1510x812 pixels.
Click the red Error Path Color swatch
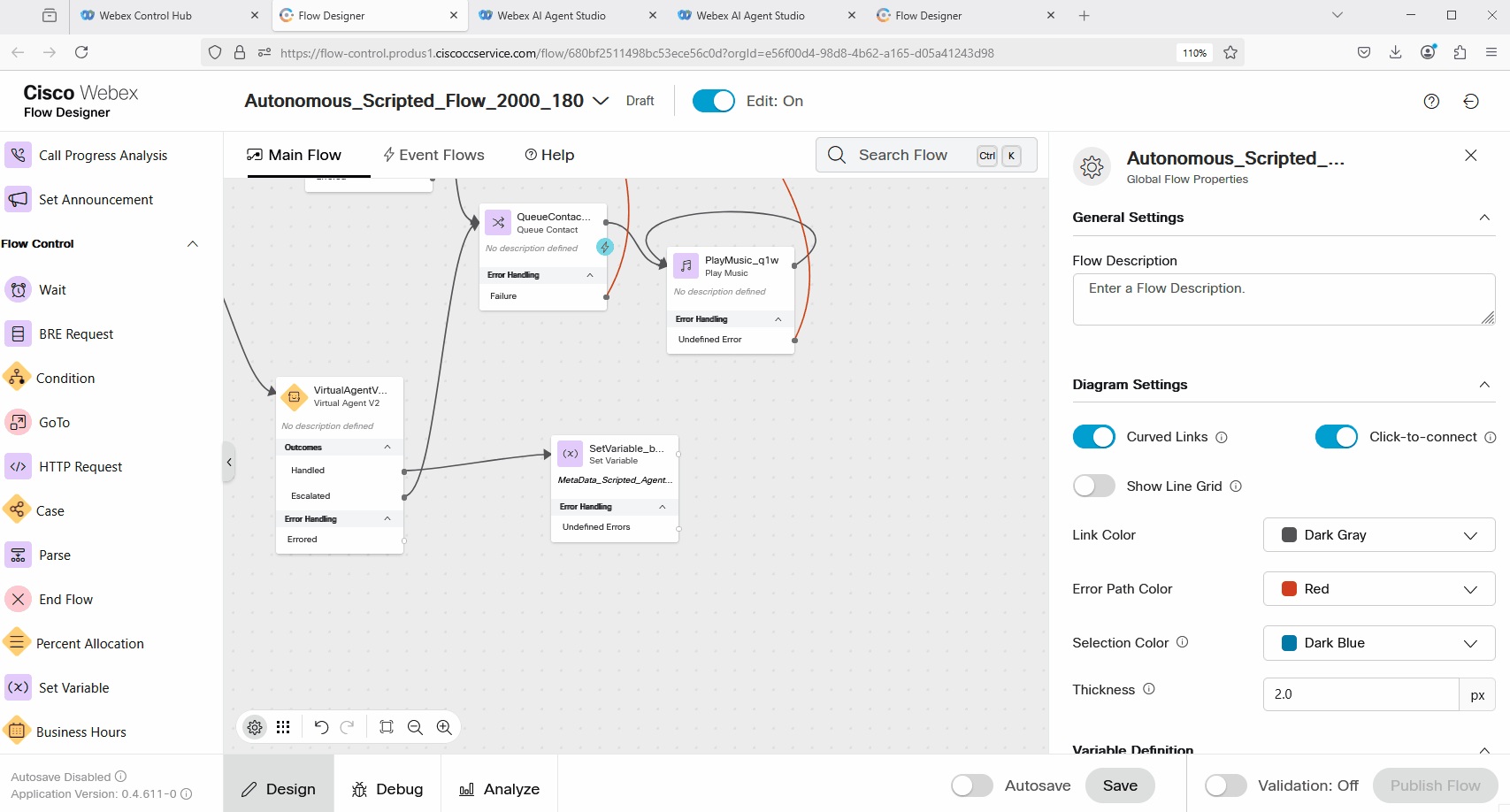pyautogui.click(x=1289, y=589)
